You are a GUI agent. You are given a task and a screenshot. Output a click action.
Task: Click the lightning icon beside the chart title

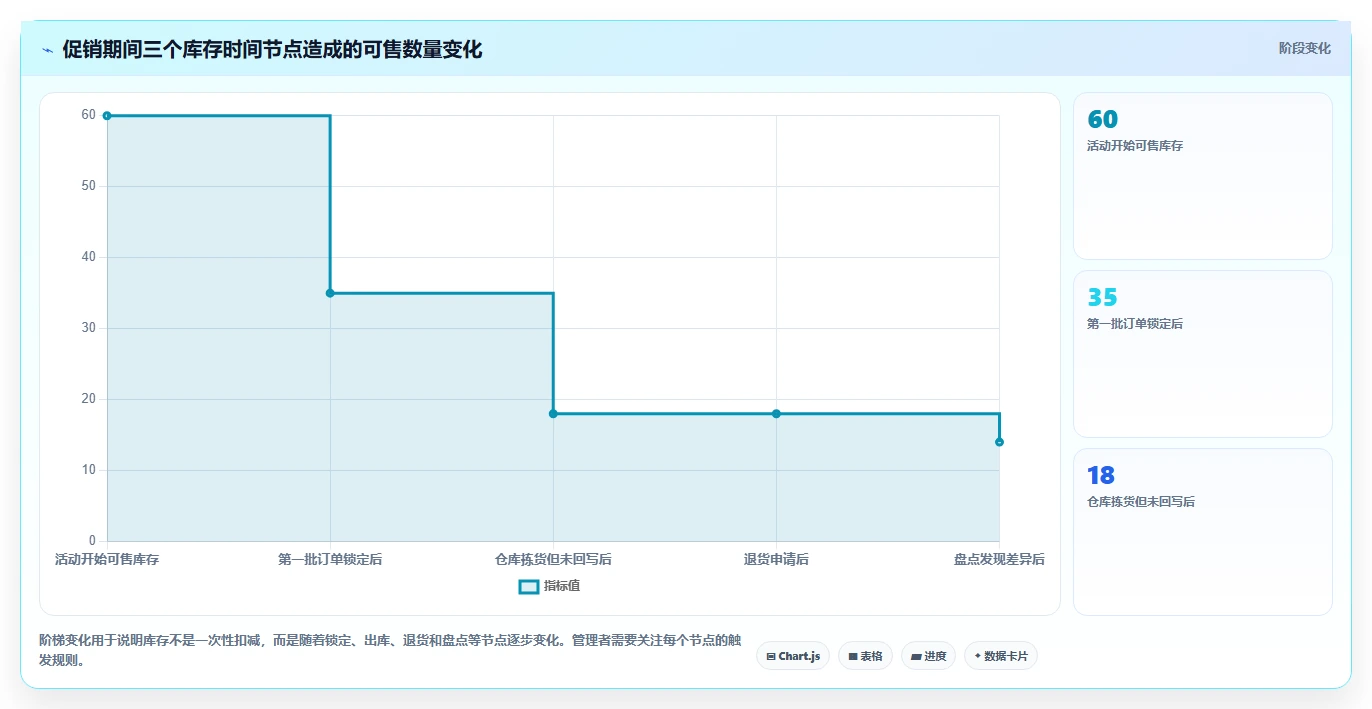48,50
